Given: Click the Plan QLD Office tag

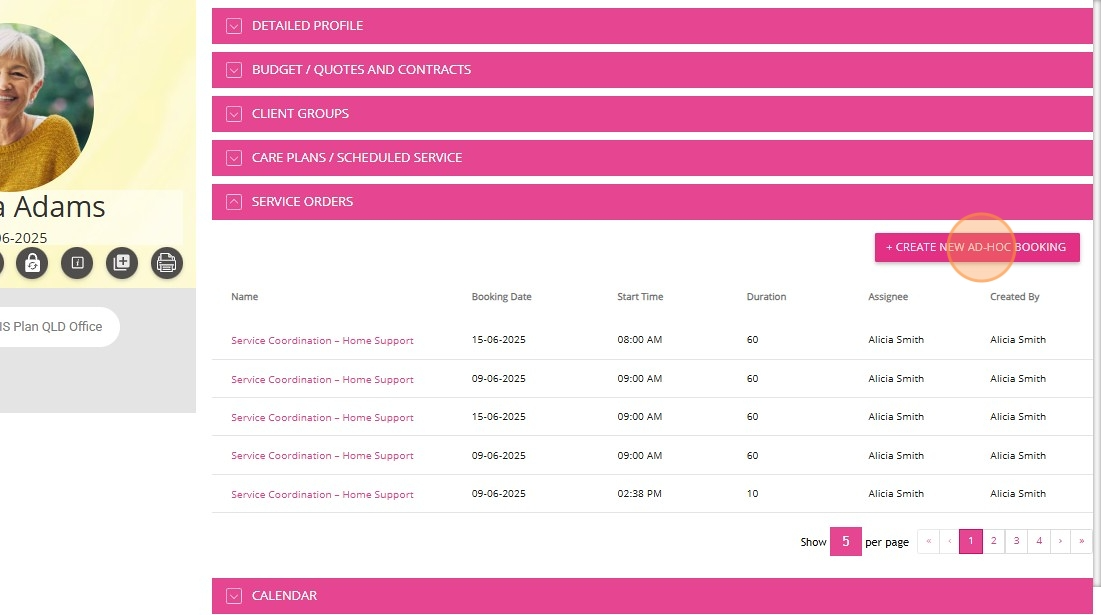Looking at the screenshot, I should coord(55,327).
